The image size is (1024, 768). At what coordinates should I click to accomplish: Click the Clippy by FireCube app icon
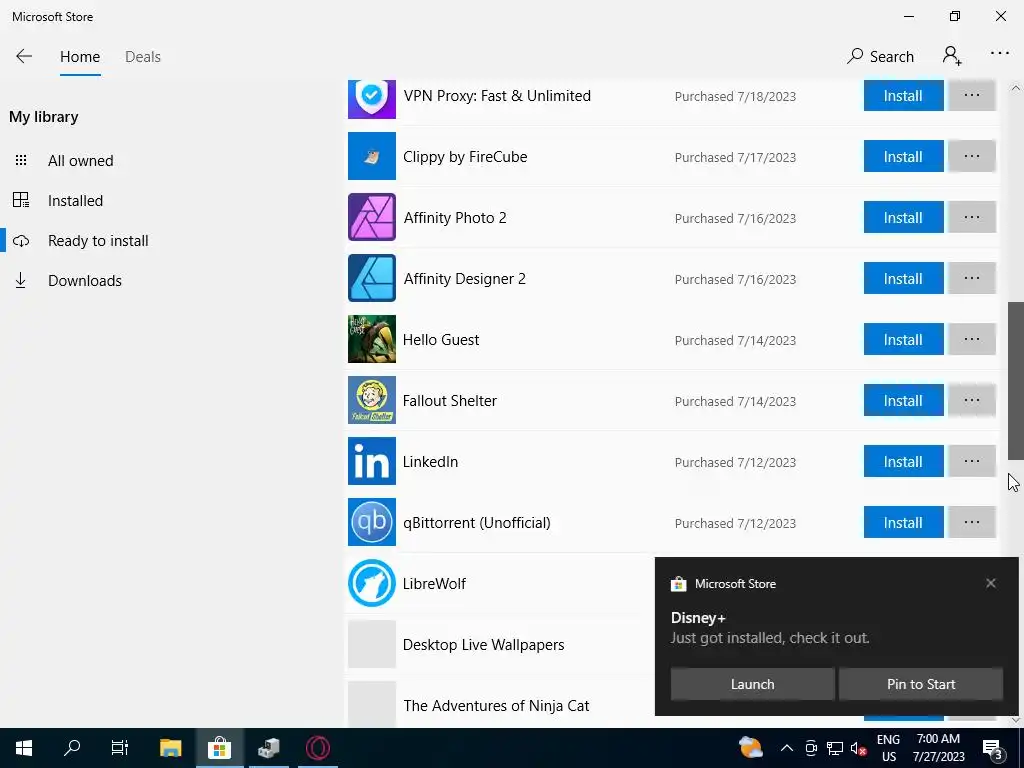pos(372,156)
